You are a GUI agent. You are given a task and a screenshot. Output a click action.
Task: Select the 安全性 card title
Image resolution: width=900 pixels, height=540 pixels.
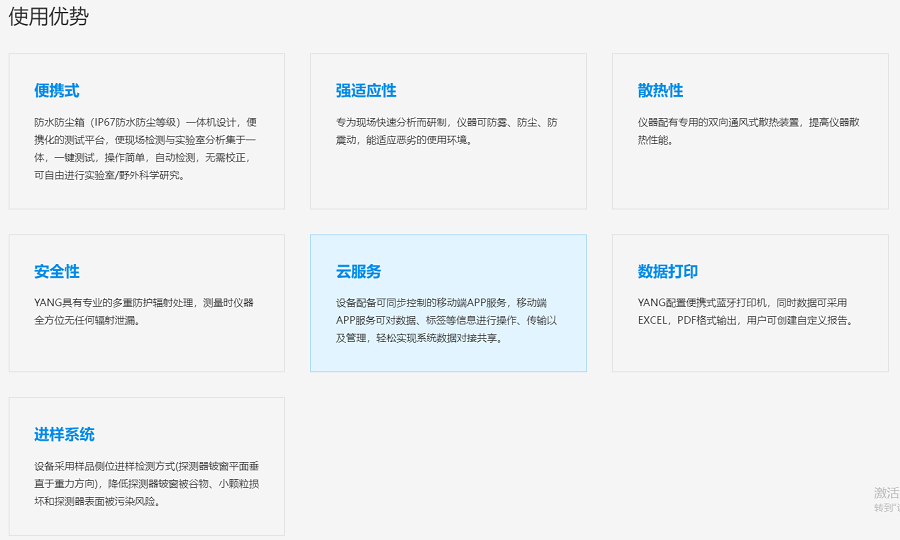click(x=57, y=272)
